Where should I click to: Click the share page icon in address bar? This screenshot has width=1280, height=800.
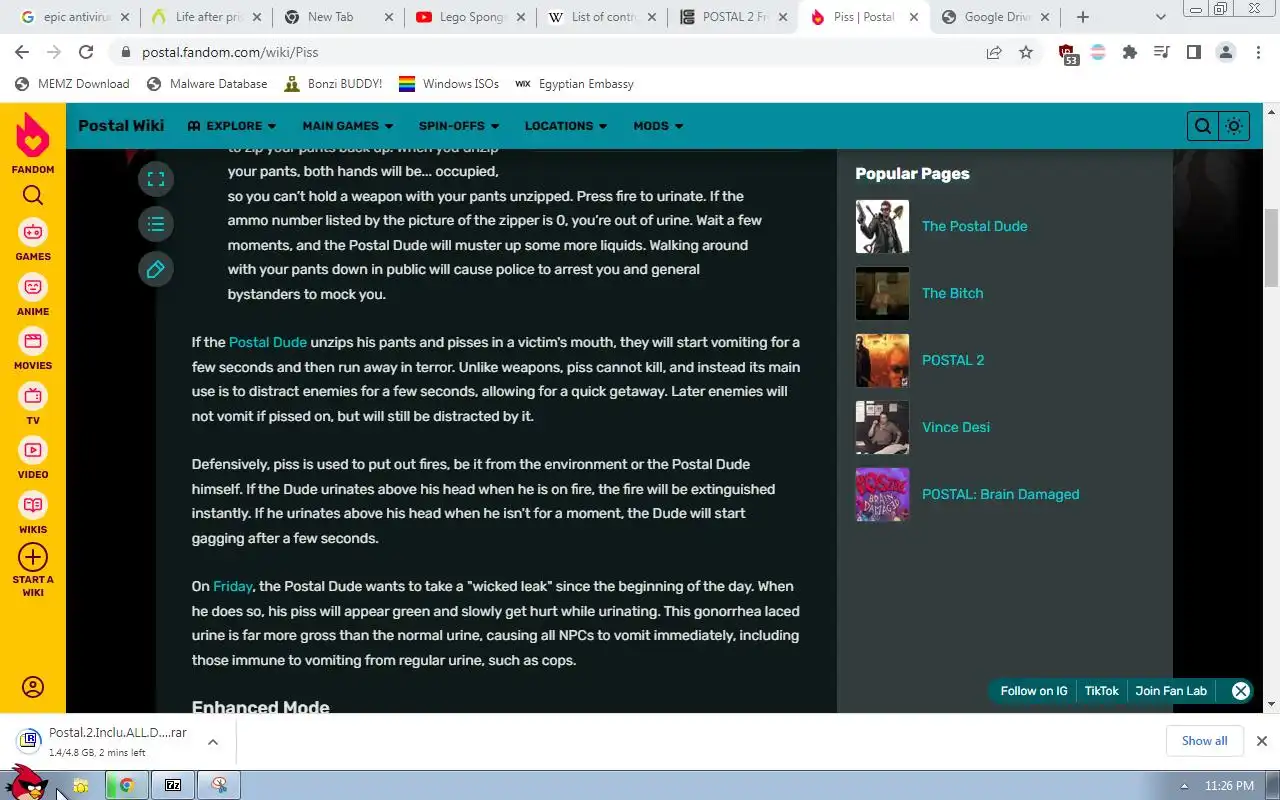(x=994, y=52)
